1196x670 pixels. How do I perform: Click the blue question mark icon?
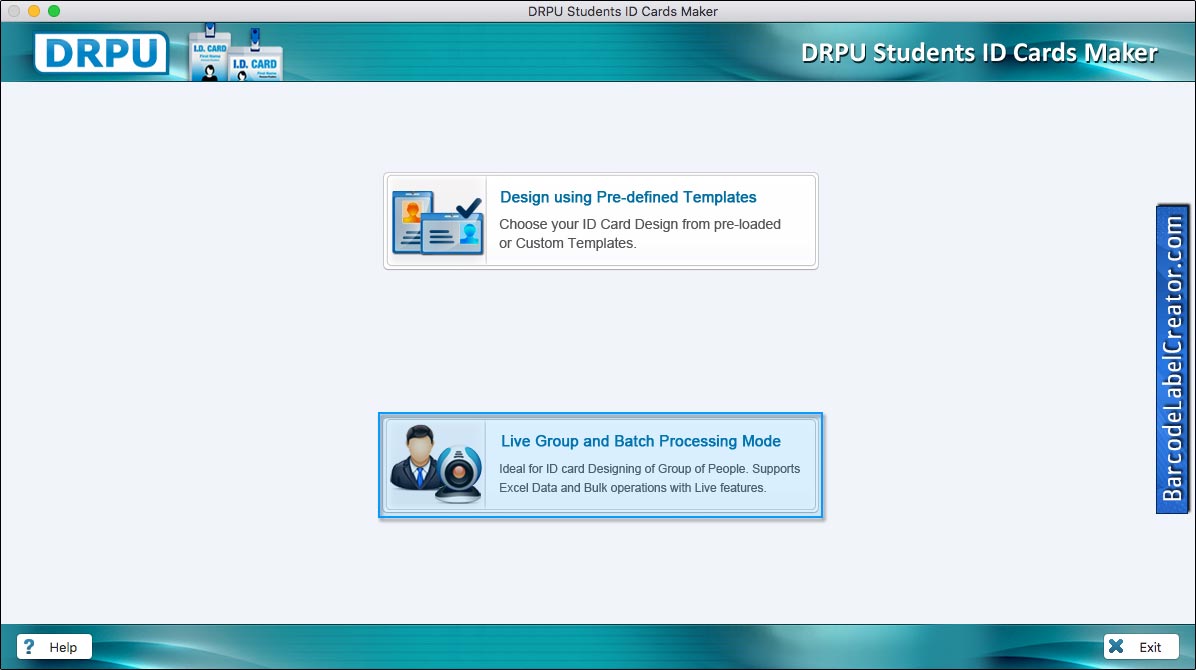(29, 647)
